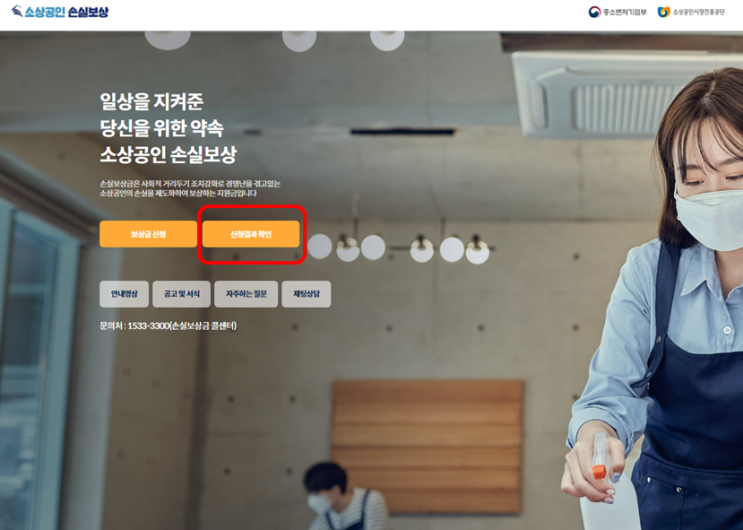Start 채팅상담 chat consultation
This screenshot has height=530, width=743.
point(307,294)
